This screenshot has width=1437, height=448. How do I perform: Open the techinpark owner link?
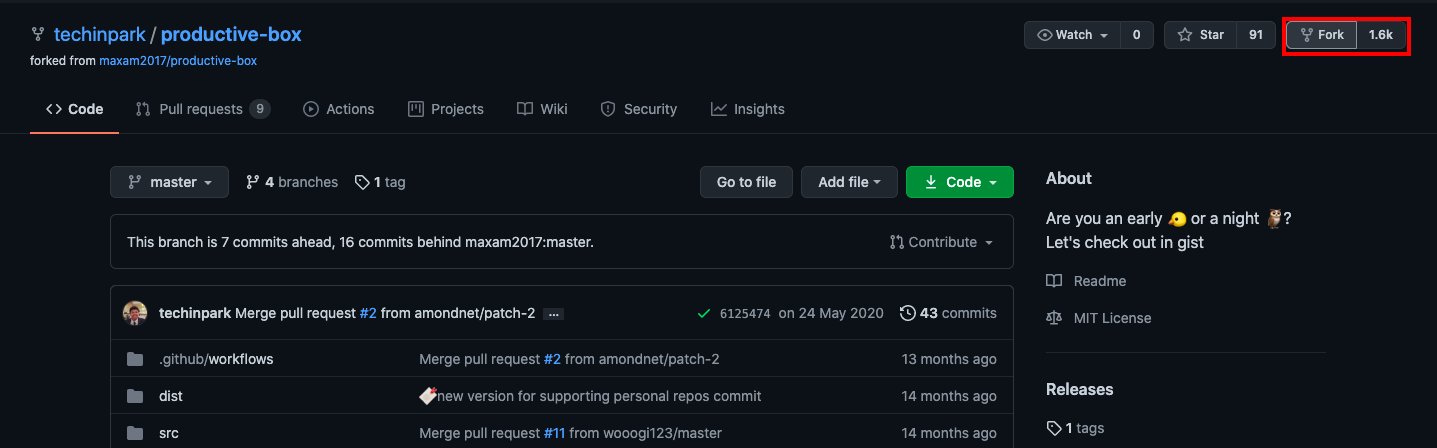click(99, 35)
